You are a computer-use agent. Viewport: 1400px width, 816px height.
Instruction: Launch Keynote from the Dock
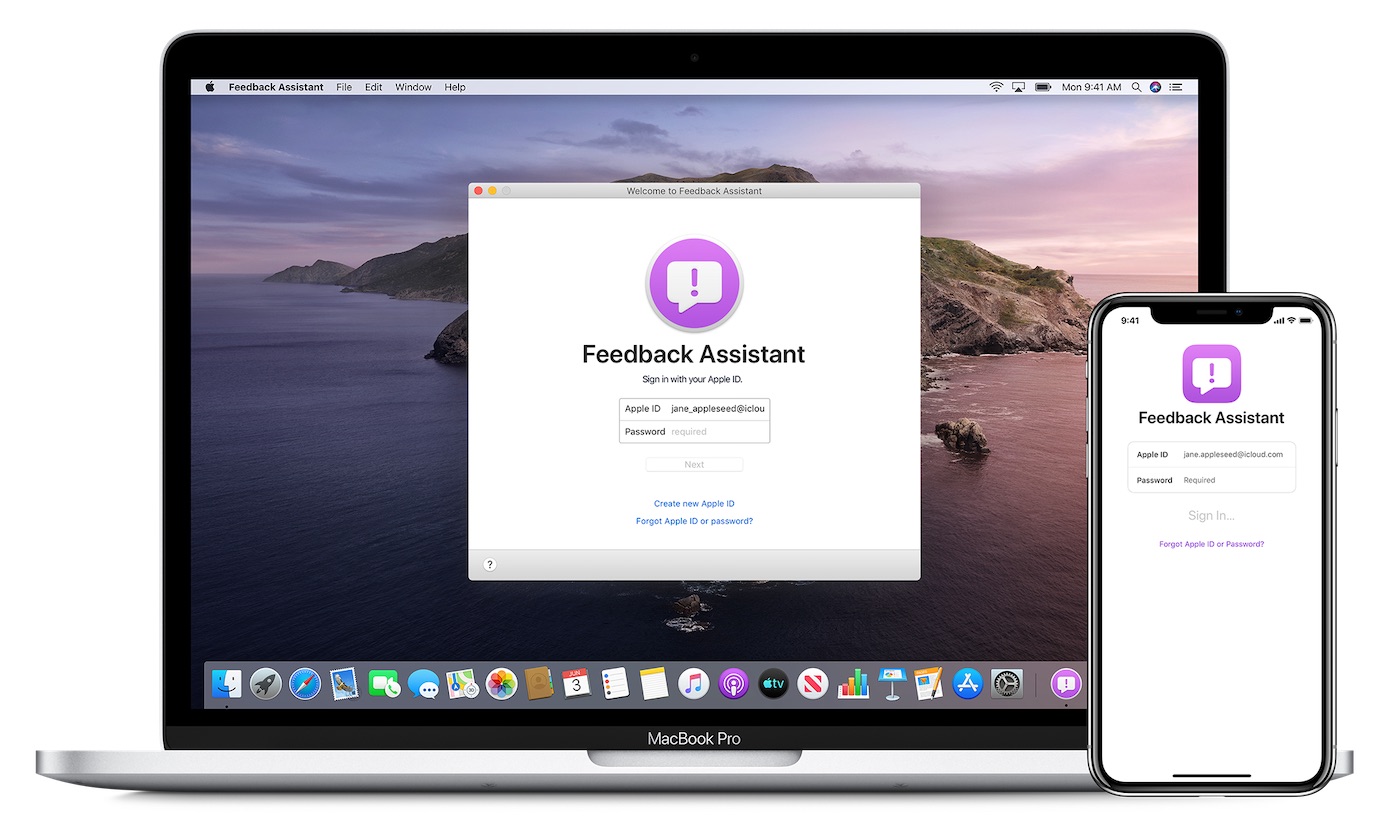891,684
